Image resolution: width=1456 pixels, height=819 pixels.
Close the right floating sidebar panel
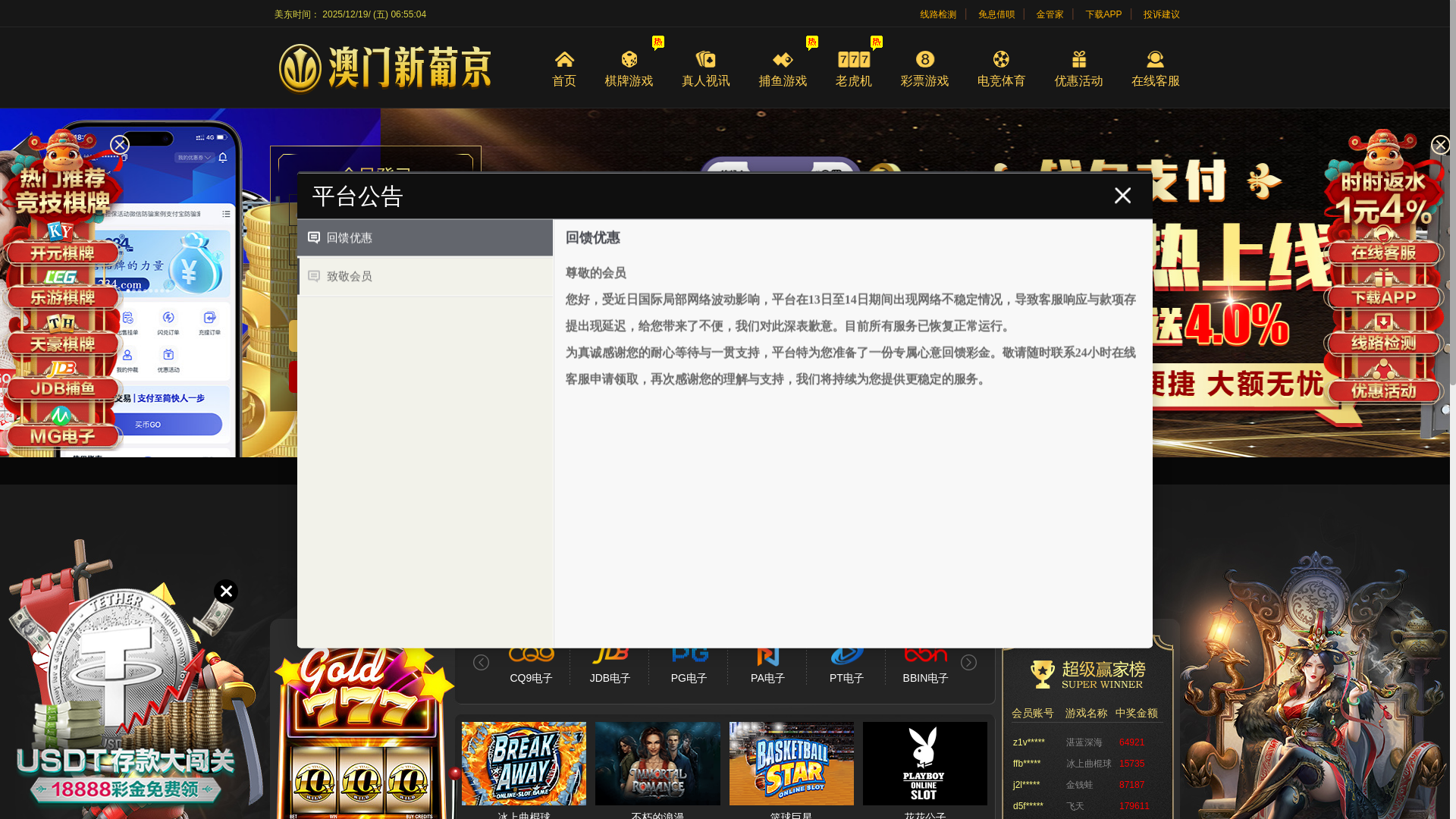tap(1440, 145)
